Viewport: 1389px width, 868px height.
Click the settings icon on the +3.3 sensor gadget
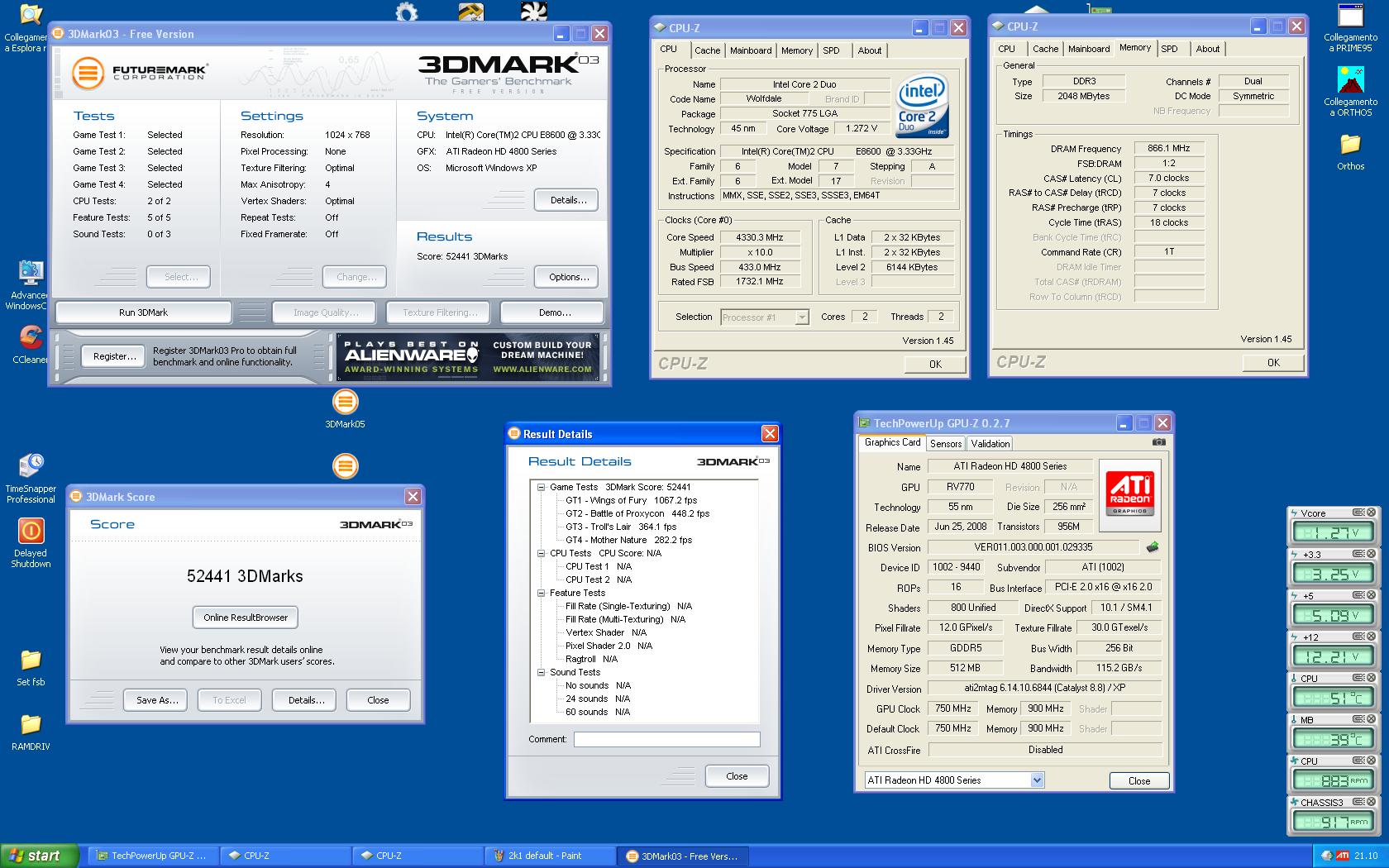coord(1358,554)
